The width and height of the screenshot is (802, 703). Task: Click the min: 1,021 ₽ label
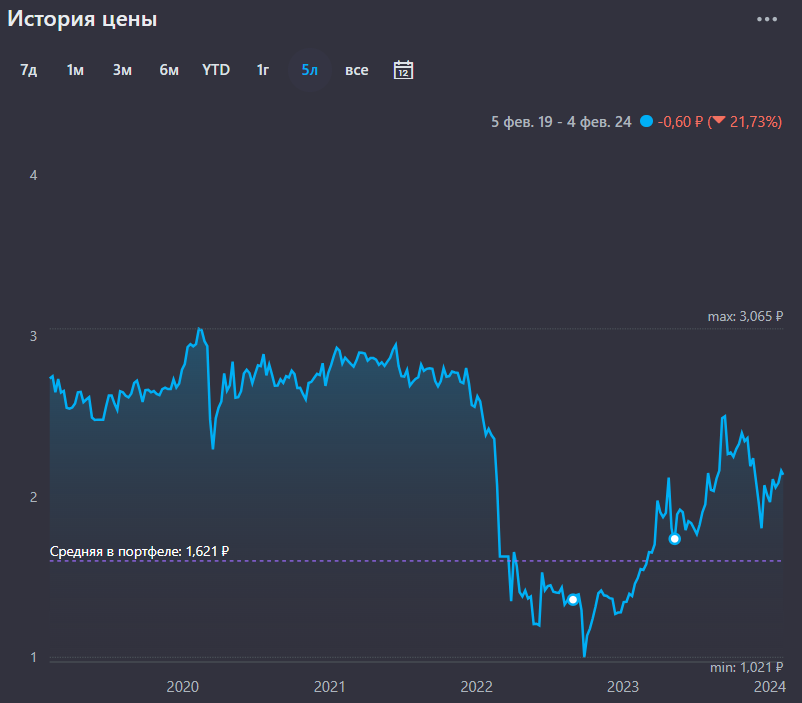(x=747, y=667)
